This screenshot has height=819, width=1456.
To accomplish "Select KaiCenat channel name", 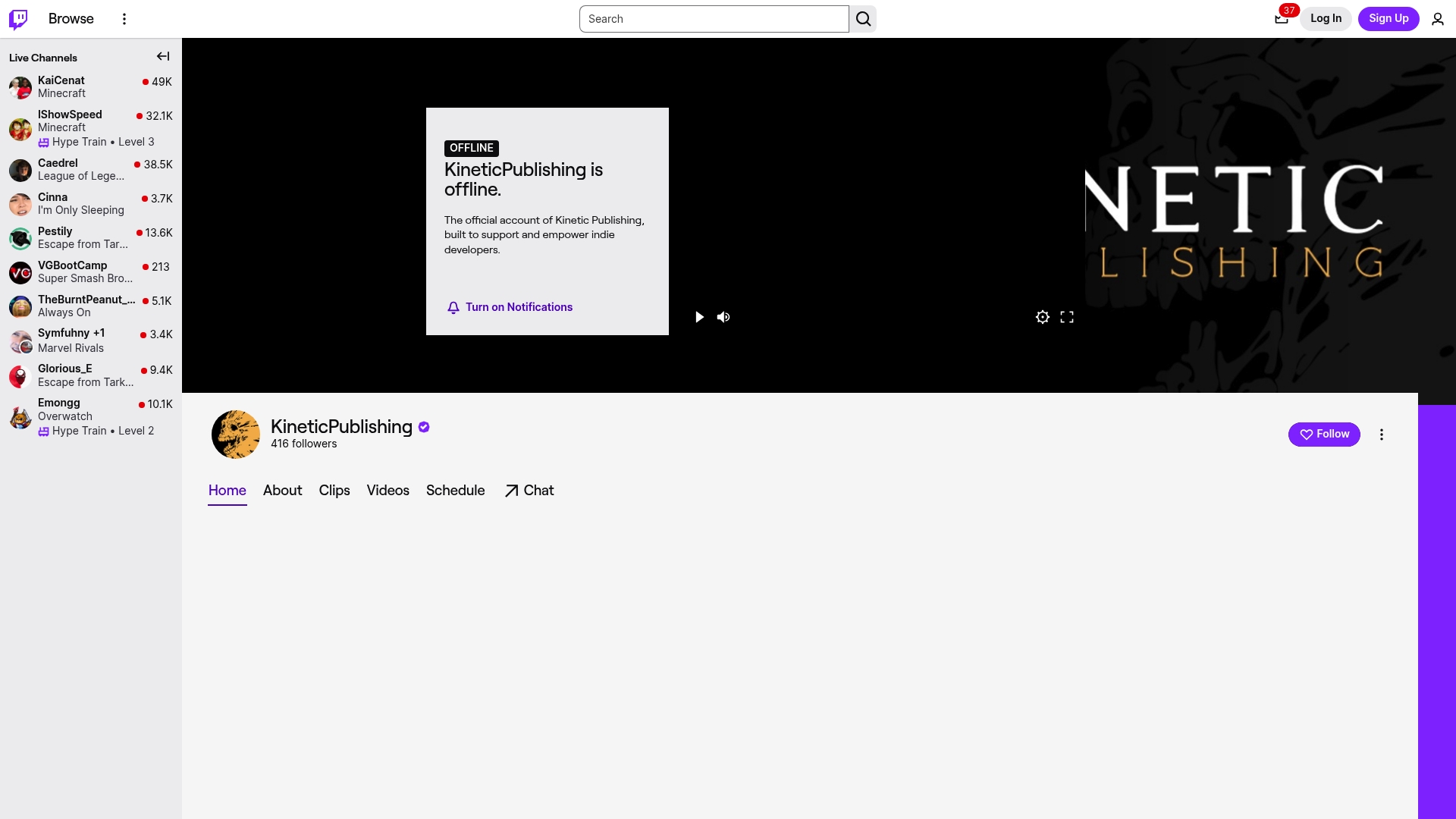I will click(61, 80).
